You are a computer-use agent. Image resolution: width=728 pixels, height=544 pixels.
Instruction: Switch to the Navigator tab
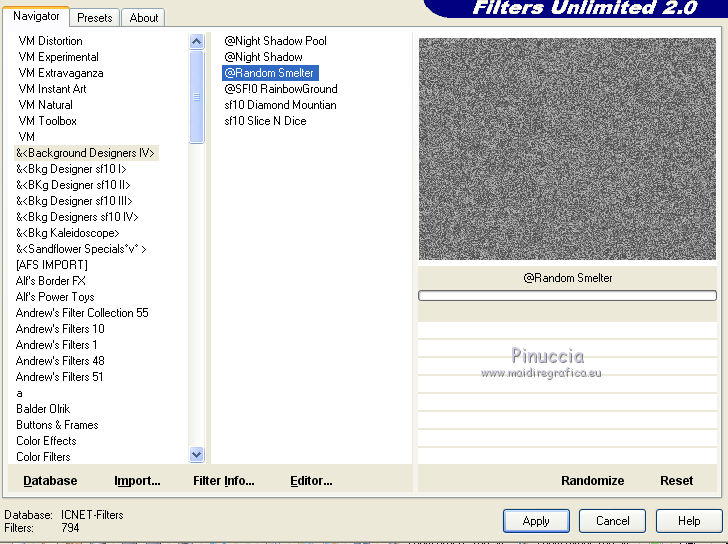click(36, 16)
